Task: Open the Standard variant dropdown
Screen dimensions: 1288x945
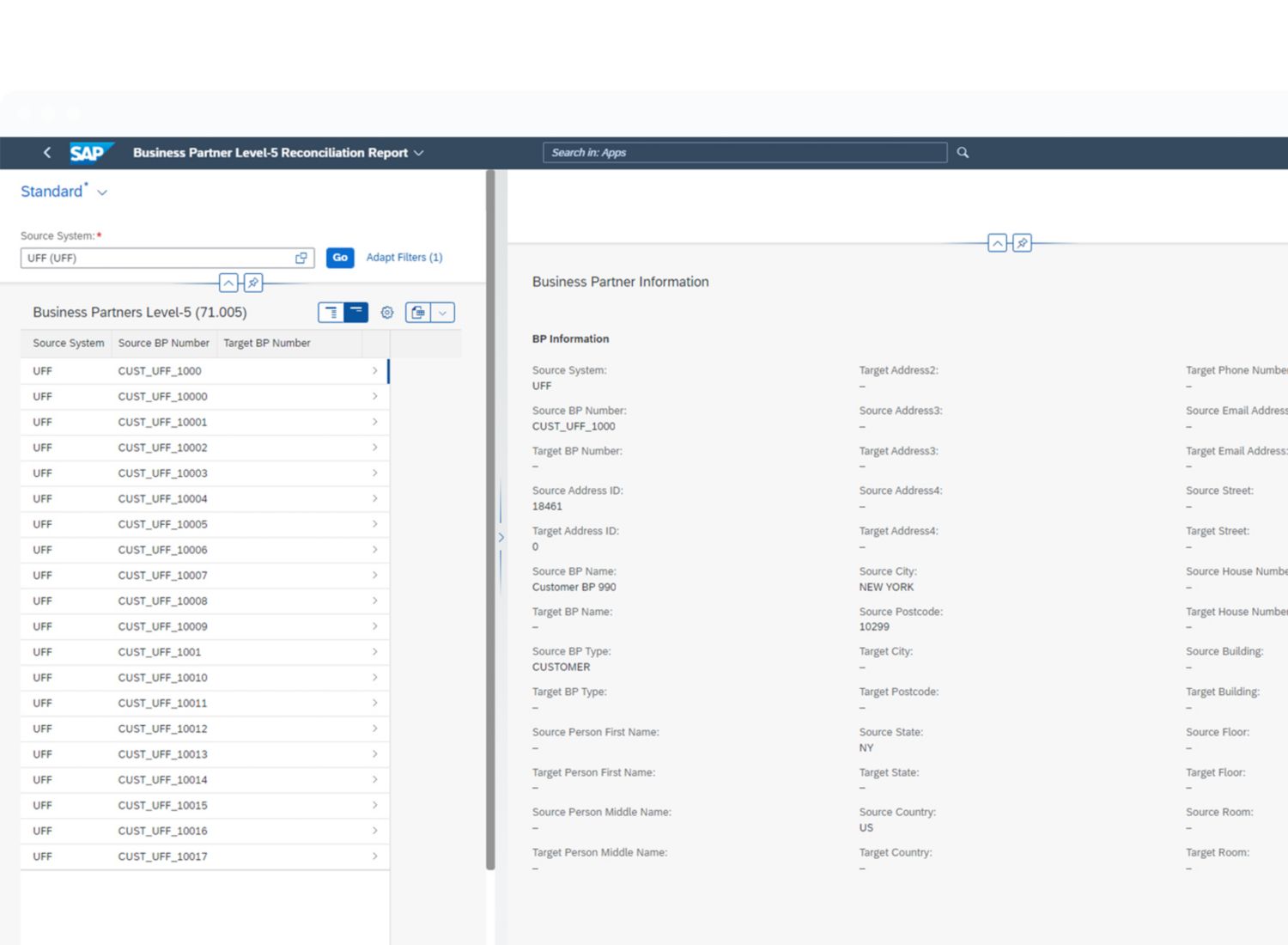Action: pos(102,192)
